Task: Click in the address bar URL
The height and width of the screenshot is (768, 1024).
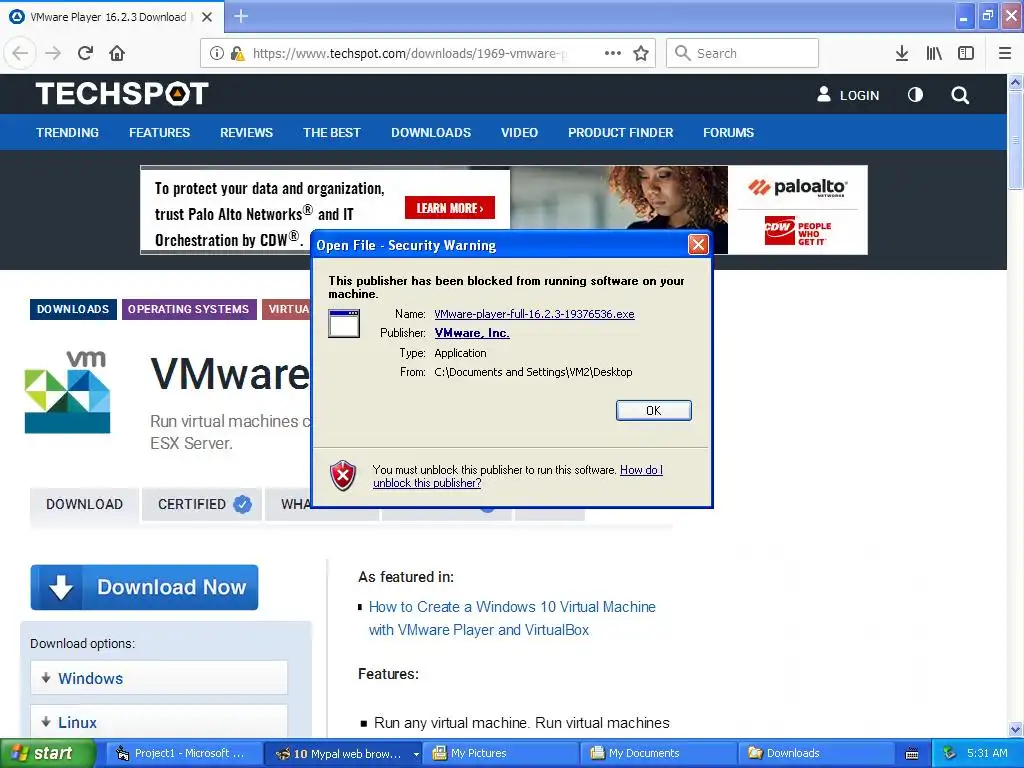Action: [410, 54]
